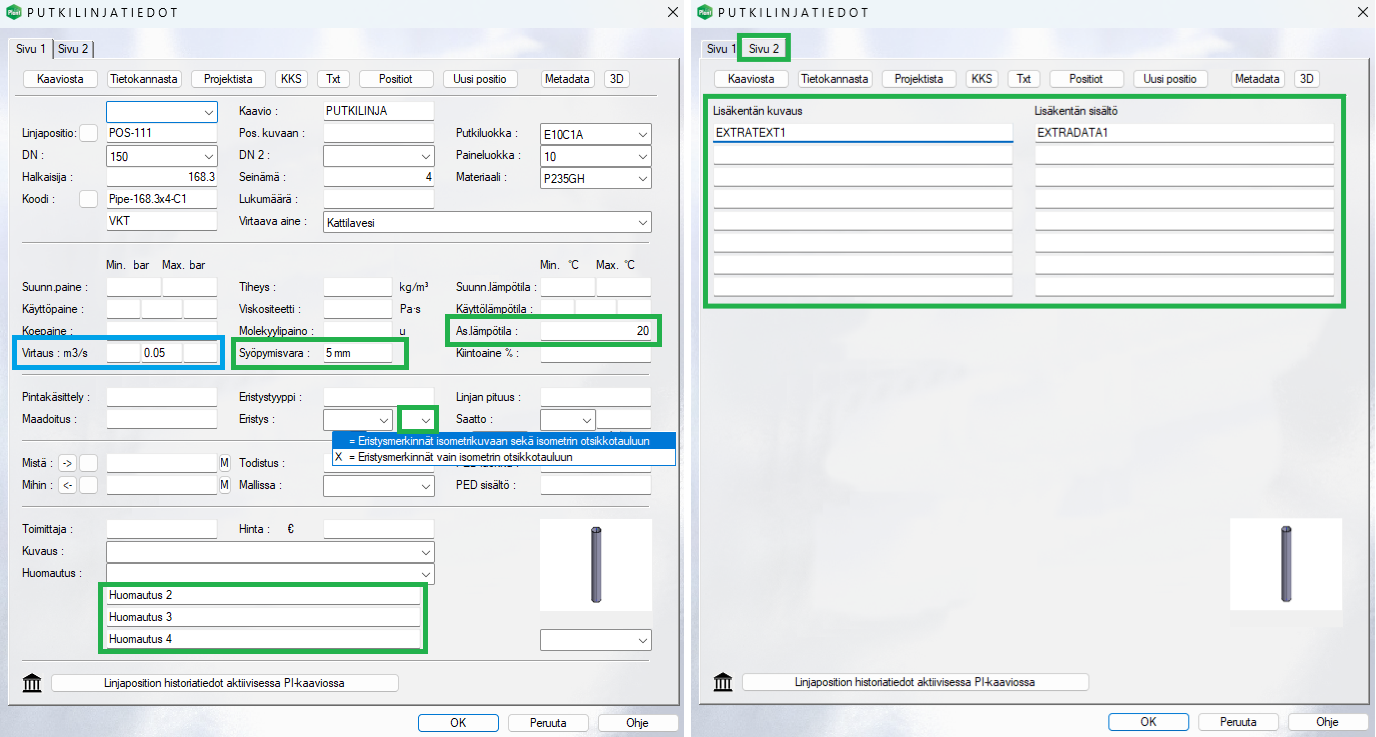Click the arrow button beside Mistä

(67, 463)
